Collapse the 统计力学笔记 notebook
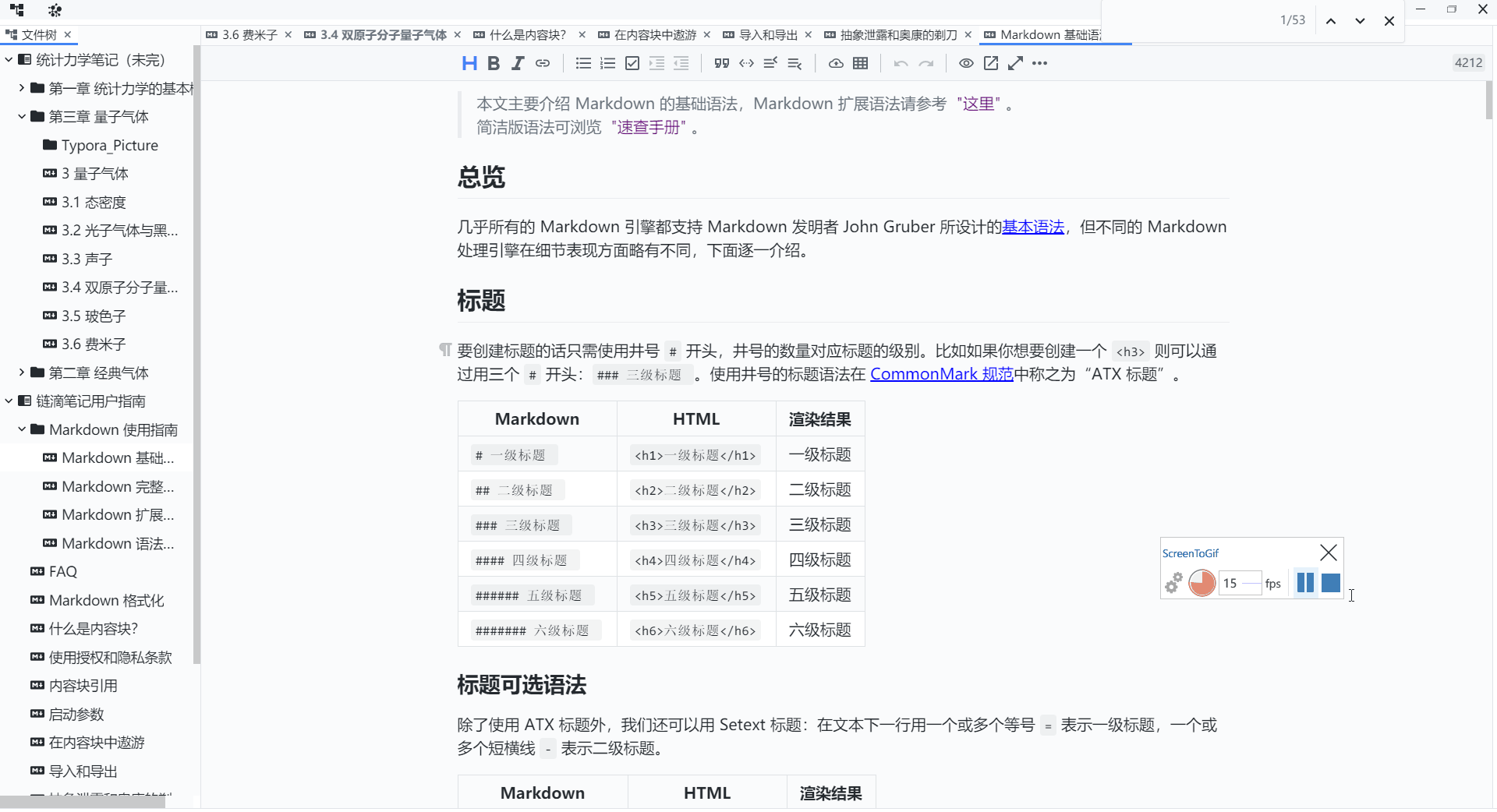Screen dimensions: 1497x812 [9, 60]
